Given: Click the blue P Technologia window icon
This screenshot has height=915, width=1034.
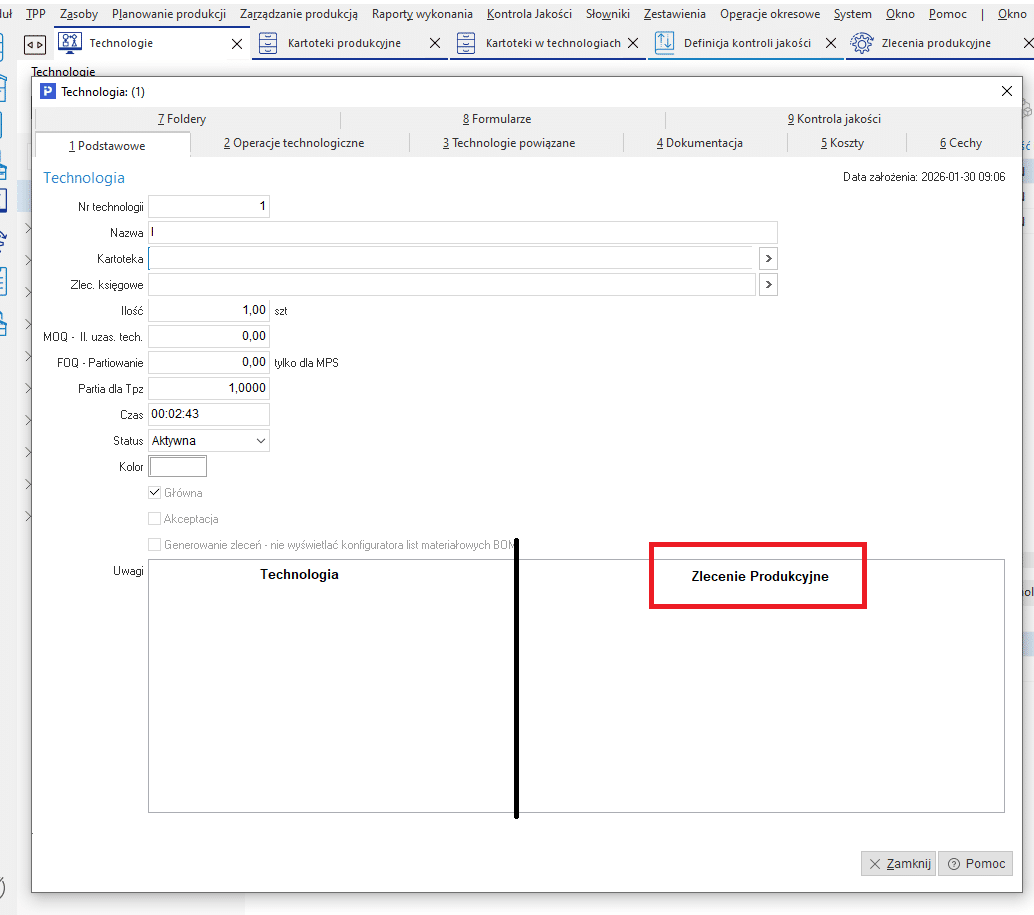Looking at the screenshot, I should click(48, 91).
